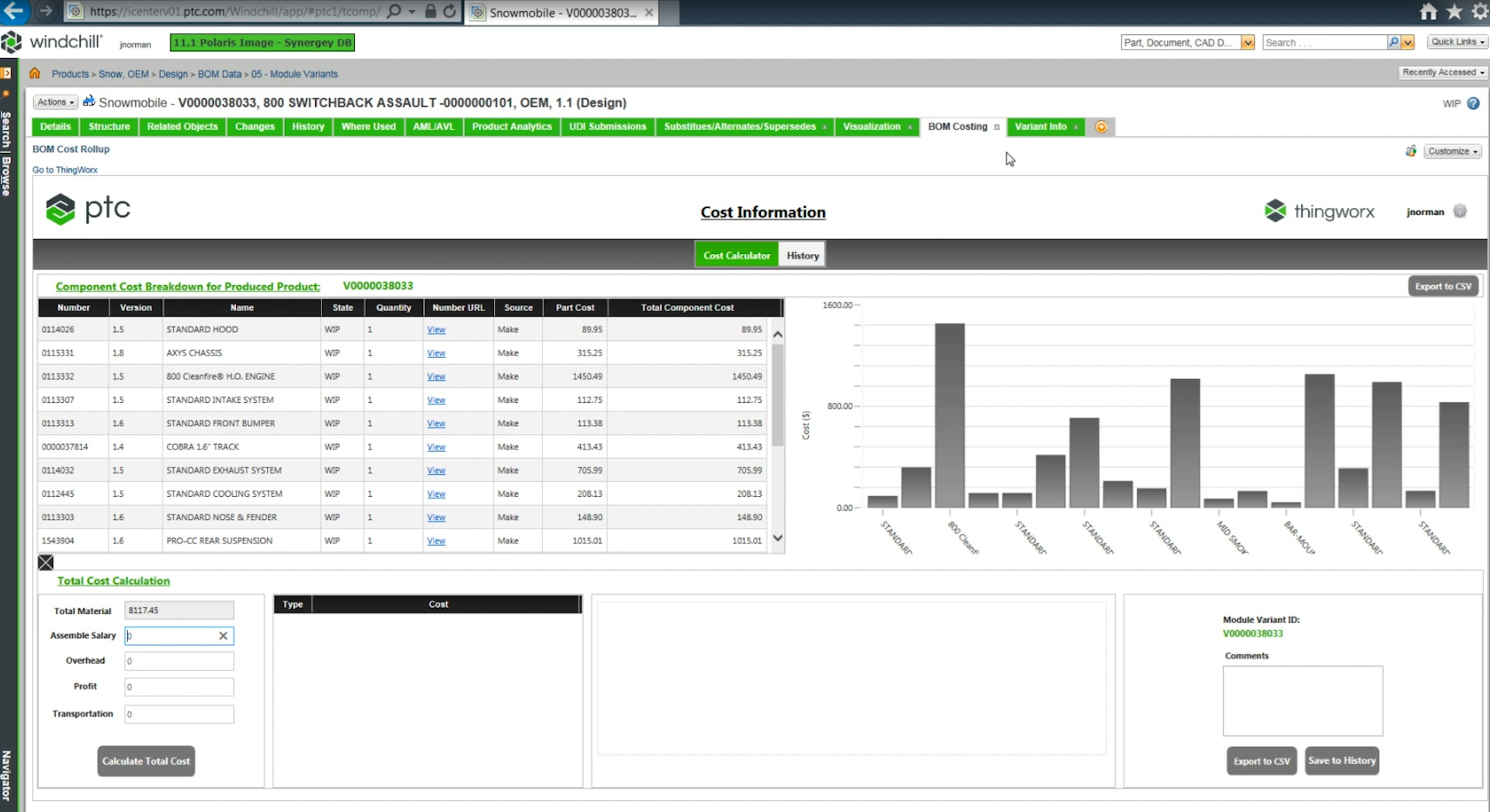This screenshot has width=1490, height=812.
Task: Click the ptc logo
Action: [x=88, y=209]
